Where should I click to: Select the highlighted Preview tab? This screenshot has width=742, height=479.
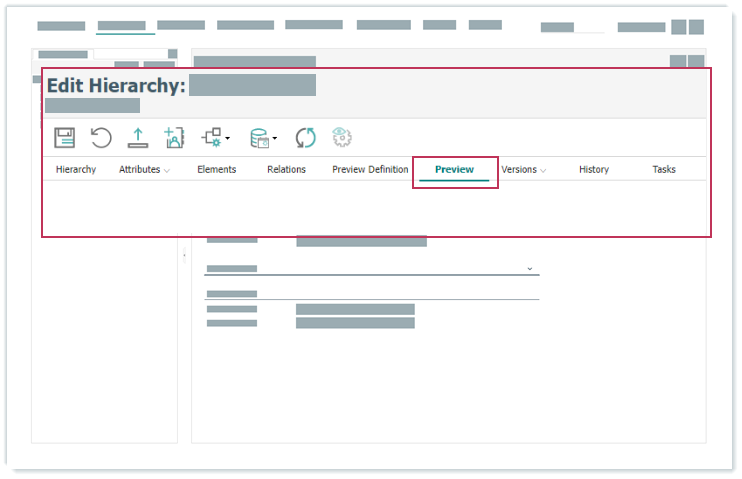454,170
